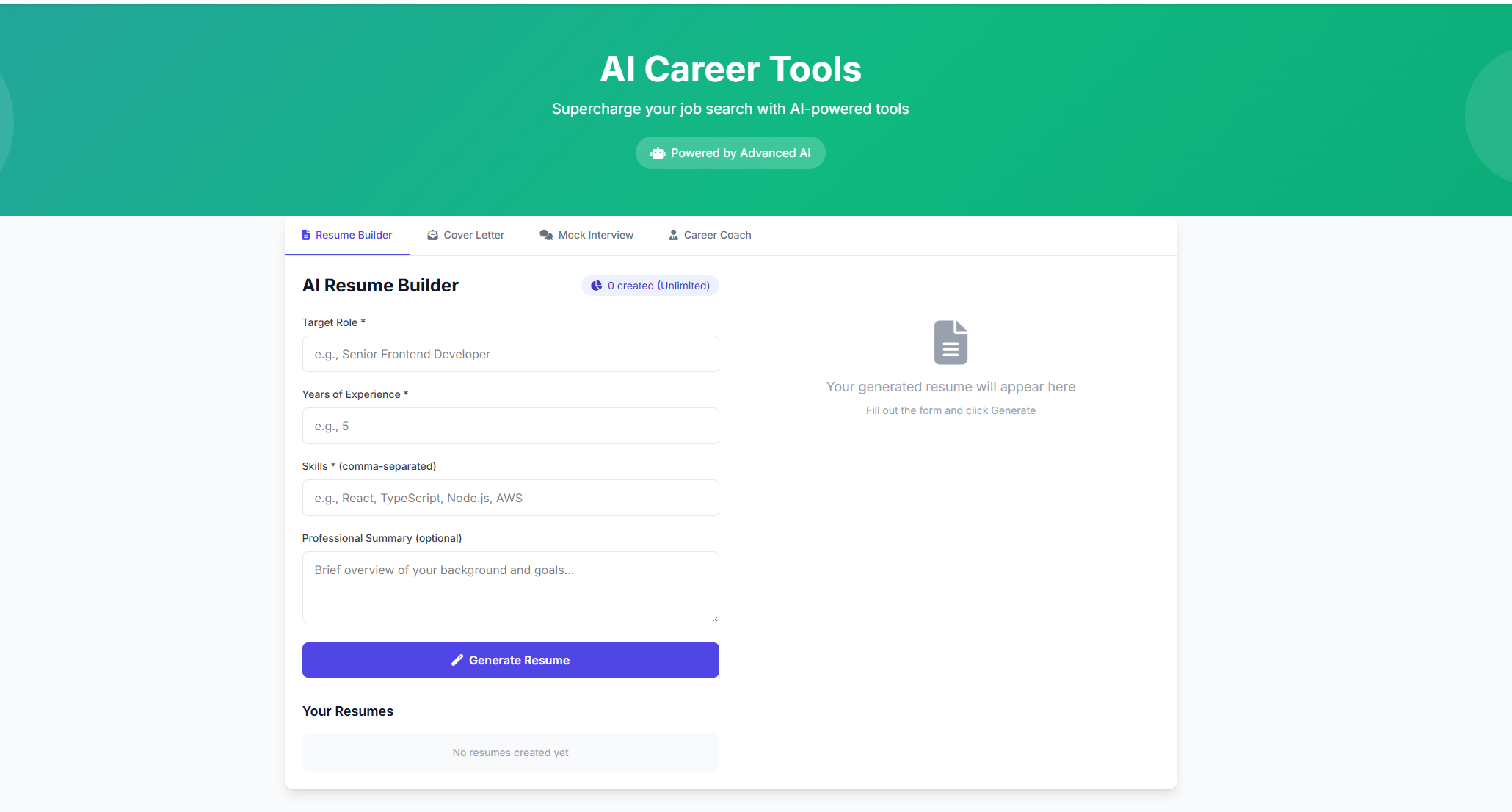Click the 0 created (Unlimited) badge
This screenshot has width=1512, height=812.
650,286
